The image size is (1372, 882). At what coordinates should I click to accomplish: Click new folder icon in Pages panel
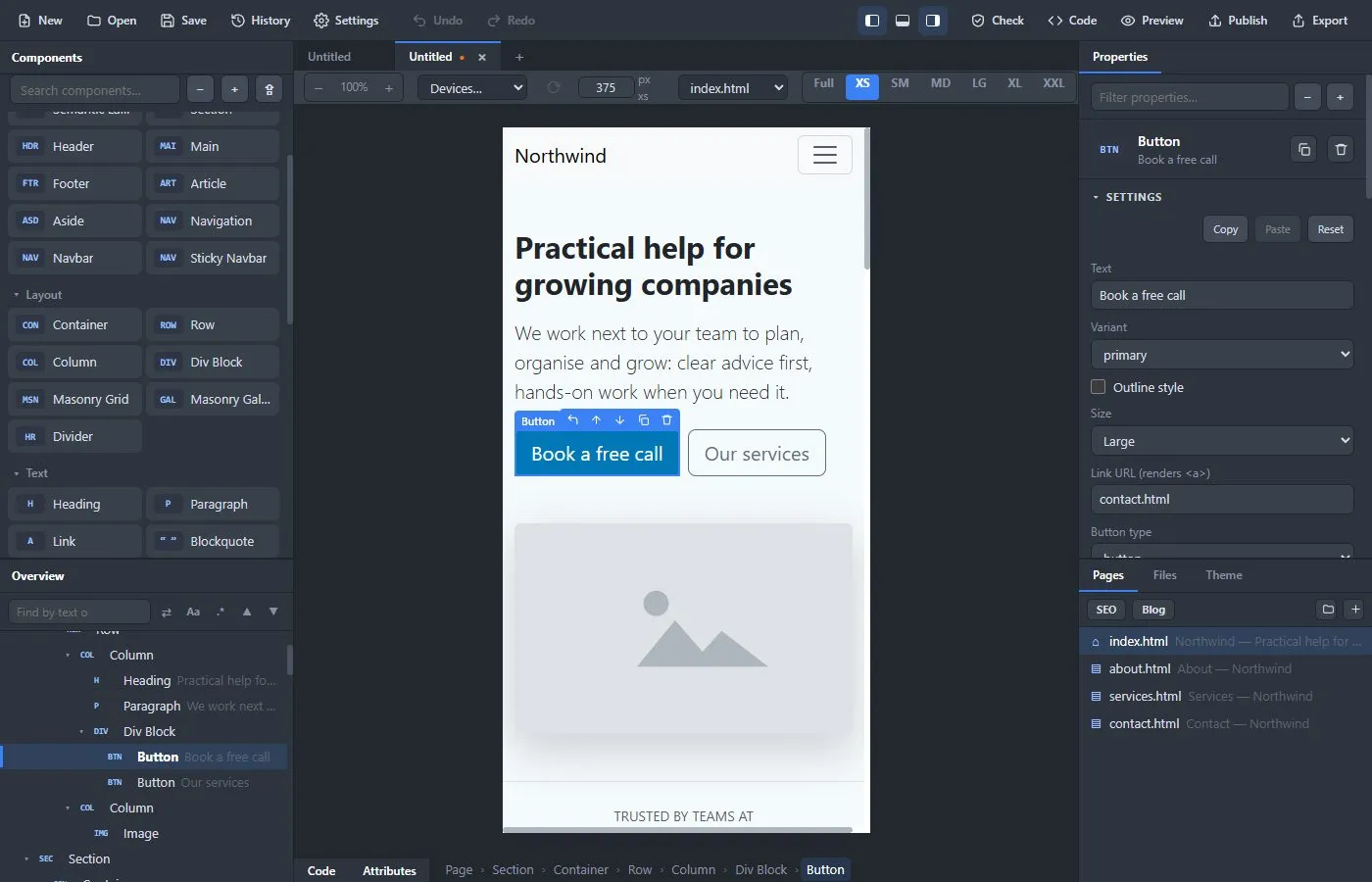pyautogui.click(x=1328, y=610)
